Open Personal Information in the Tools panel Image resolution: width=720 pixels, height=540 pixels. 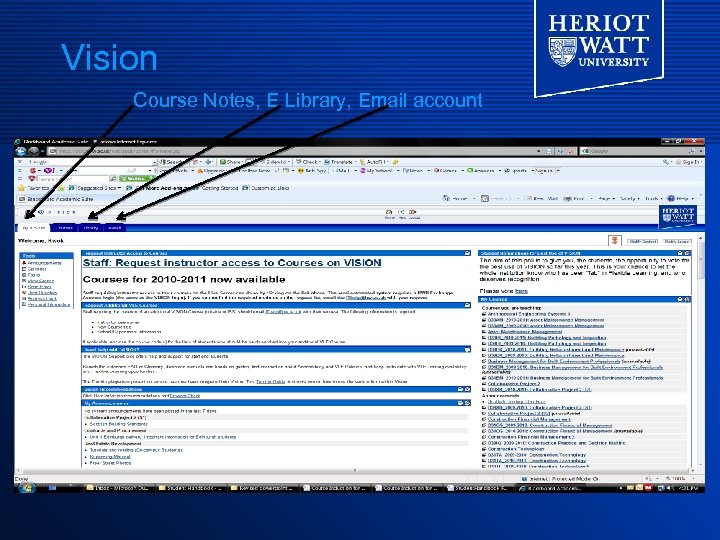pyautogui.click(x=49, y=305)
